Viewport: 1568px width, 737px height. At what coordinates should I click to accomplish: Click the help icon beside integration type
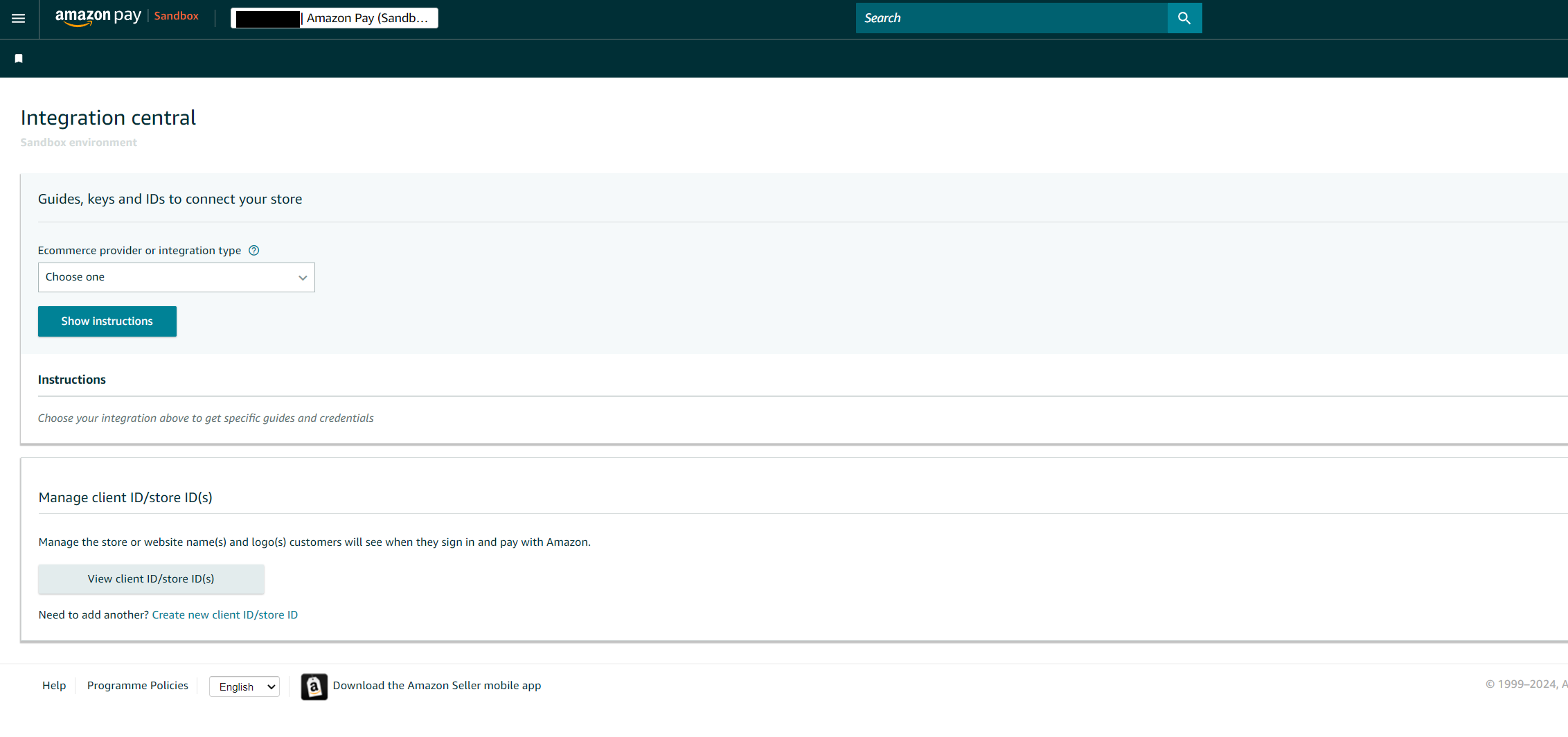(x=254, y=251)
